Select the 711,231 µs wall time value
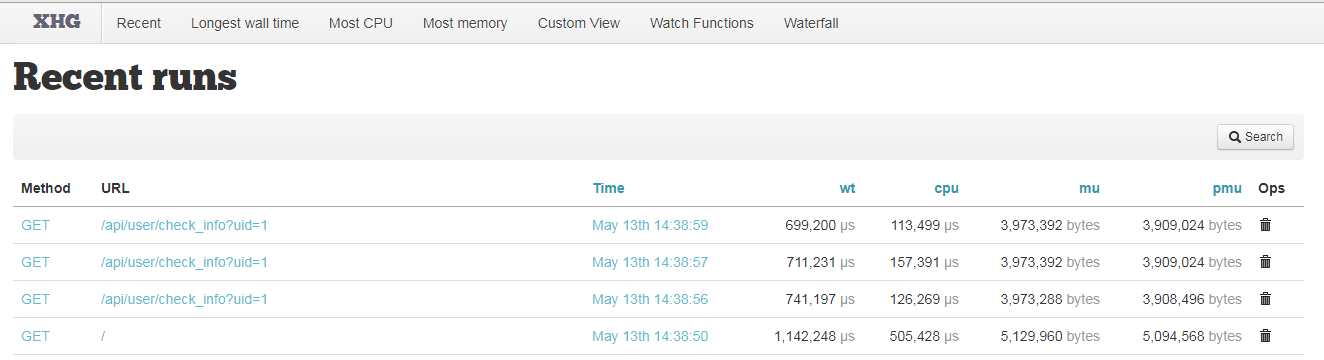This screenshot has height=360, width=1324. (820, 262)
